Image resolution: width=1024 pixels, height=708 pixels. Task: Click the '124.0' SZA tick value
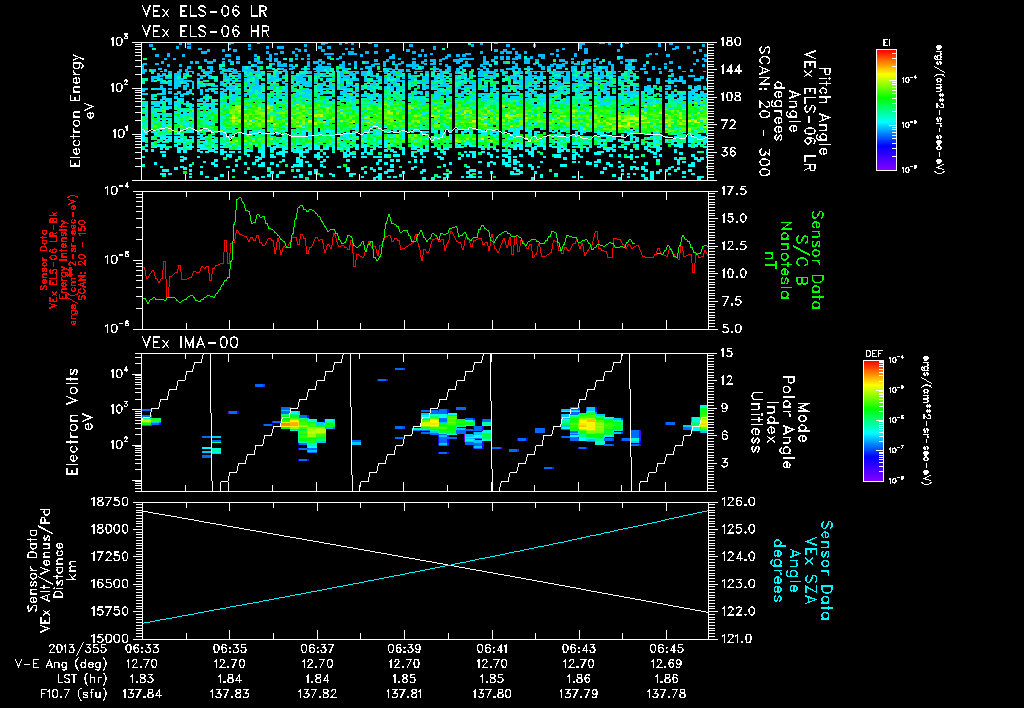pyautogui.click(x=737, y=557)
